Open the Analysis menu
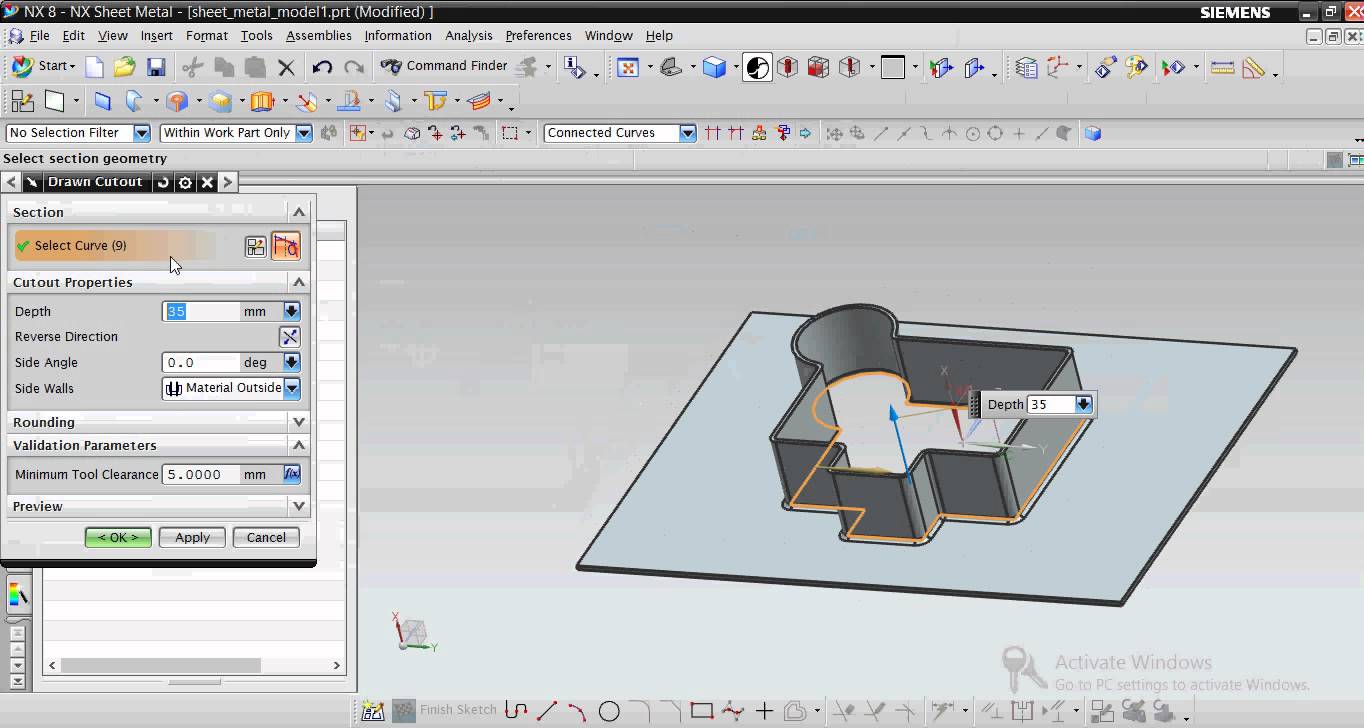The image size is (1364, 728). pos(469,35)
